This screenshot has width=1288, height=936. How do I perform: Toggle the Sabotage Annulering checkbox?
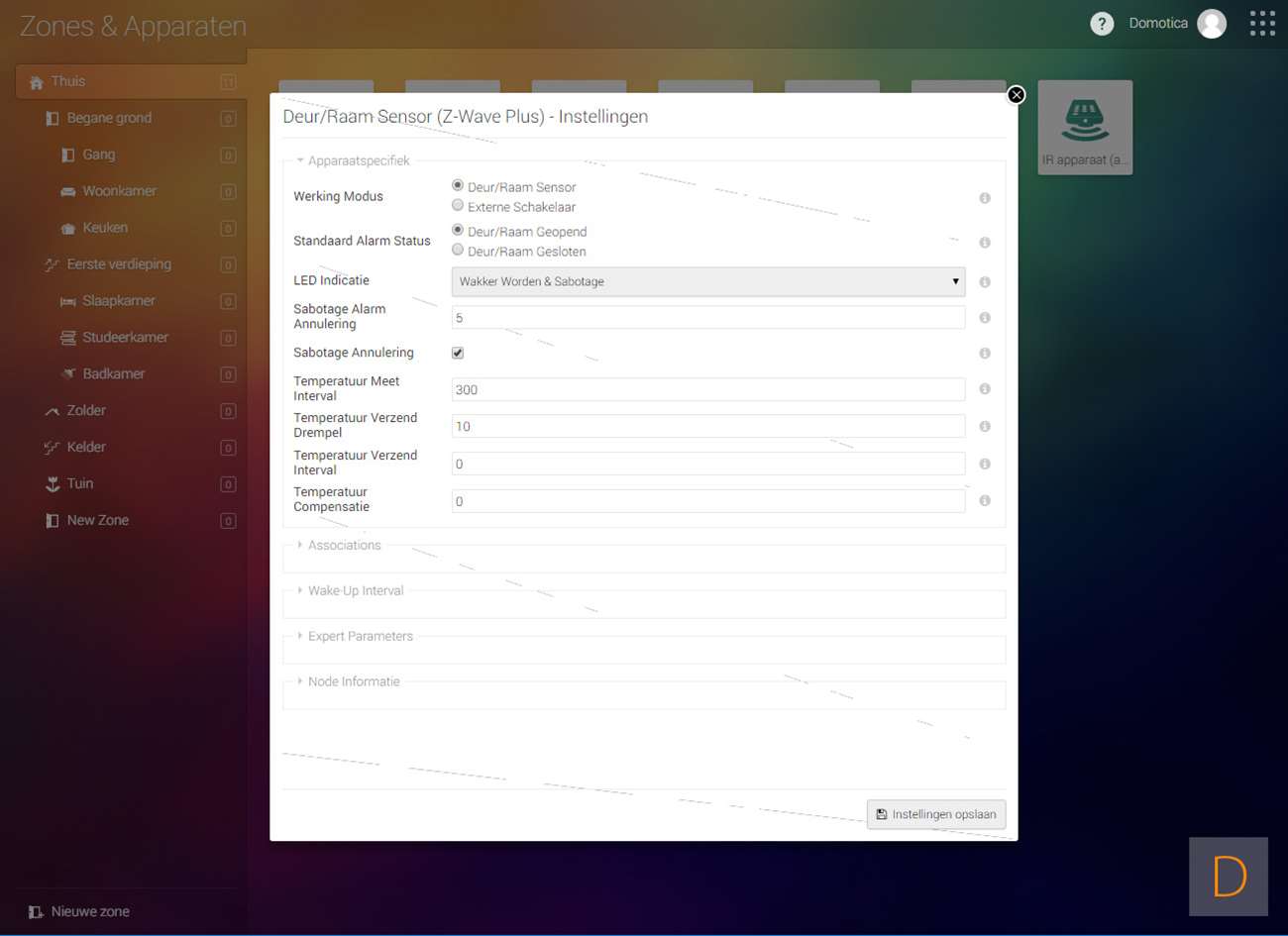coord(458,354)
